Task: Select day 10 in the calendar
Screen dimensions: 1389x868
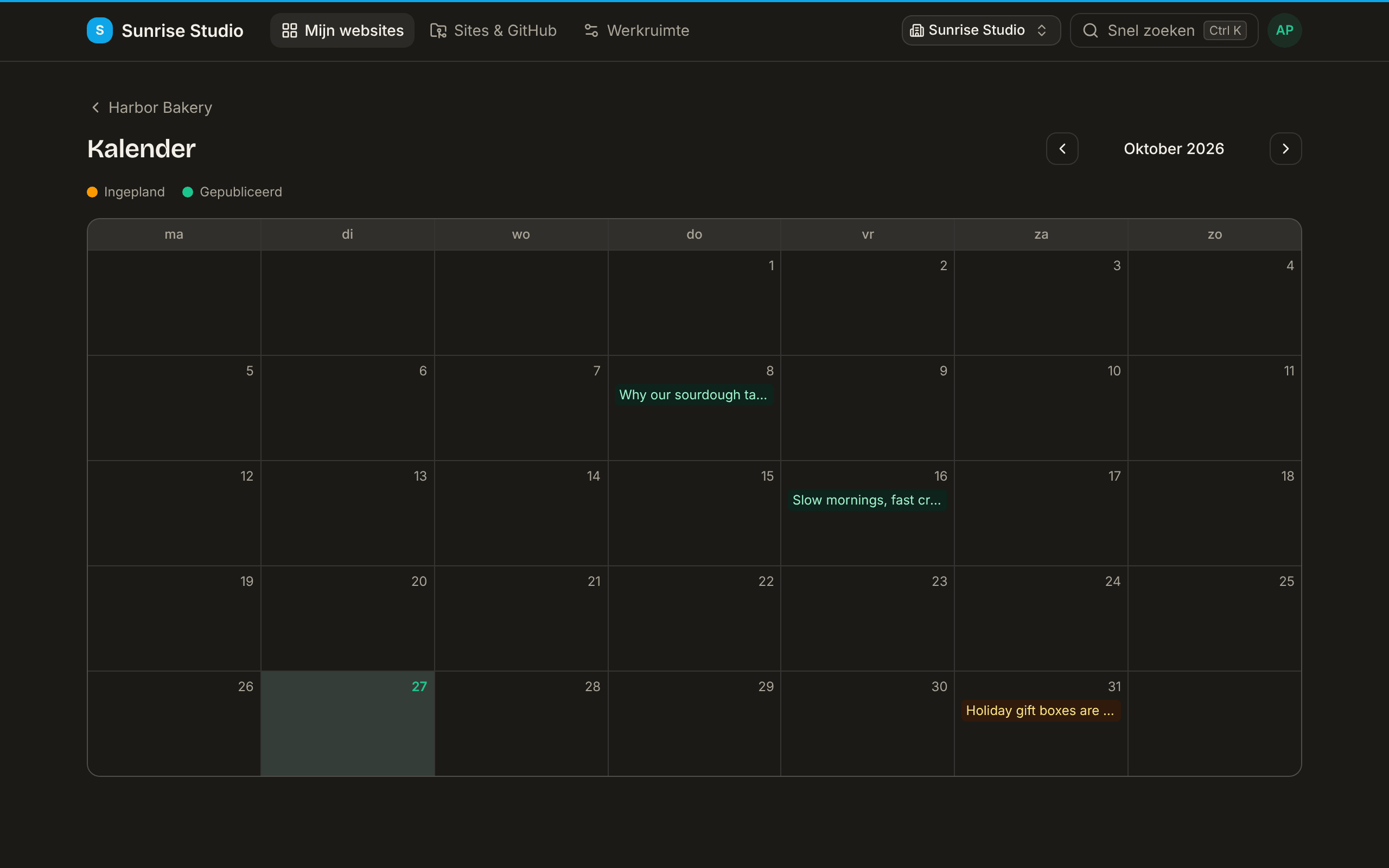Action: click(x=1041, y=407)
